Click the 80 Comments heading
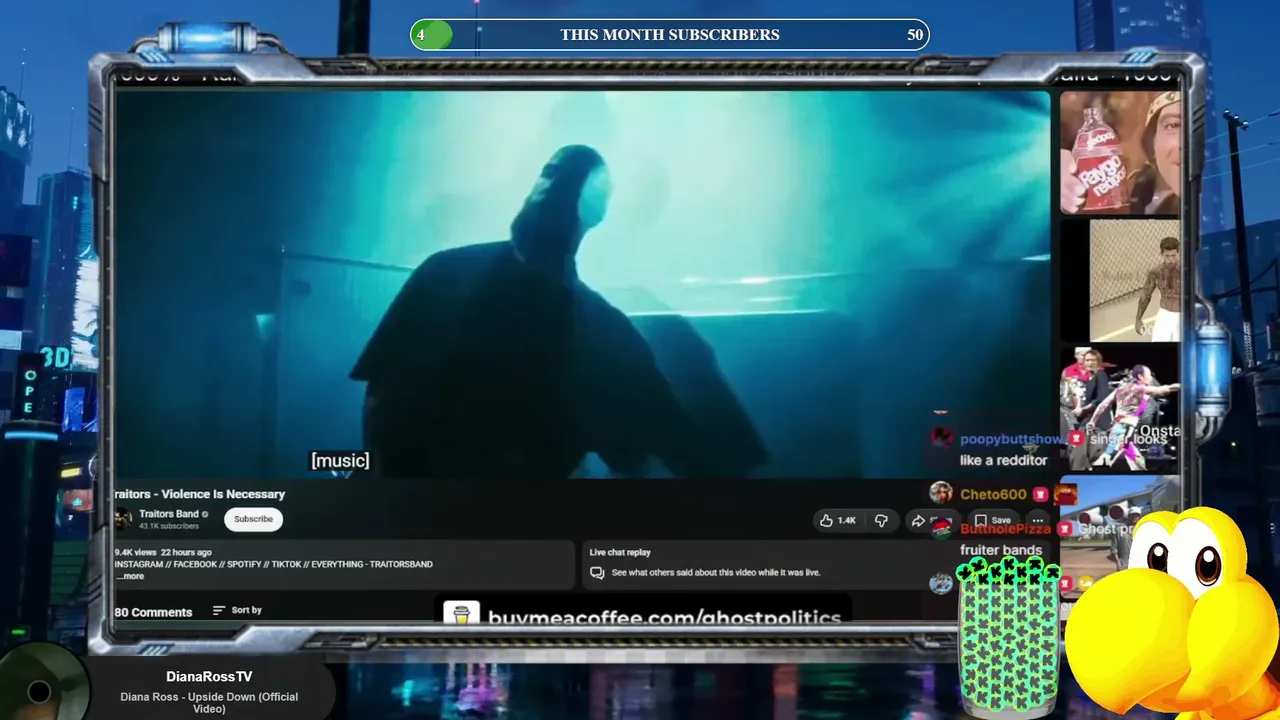 153,612
